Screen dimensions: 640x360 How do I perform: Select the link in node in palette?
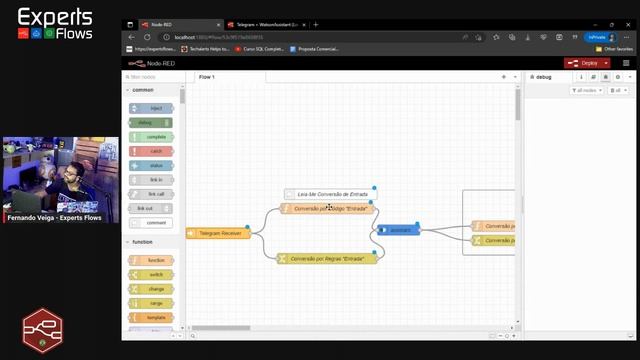pyautogui.click(x=151, y=180)
